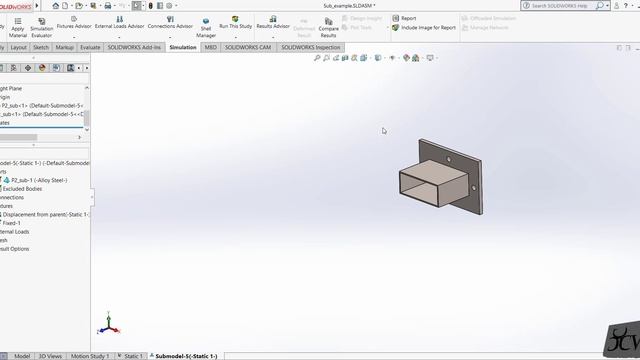
Task: Click Apply Scene icon
Action: point(416,58)
